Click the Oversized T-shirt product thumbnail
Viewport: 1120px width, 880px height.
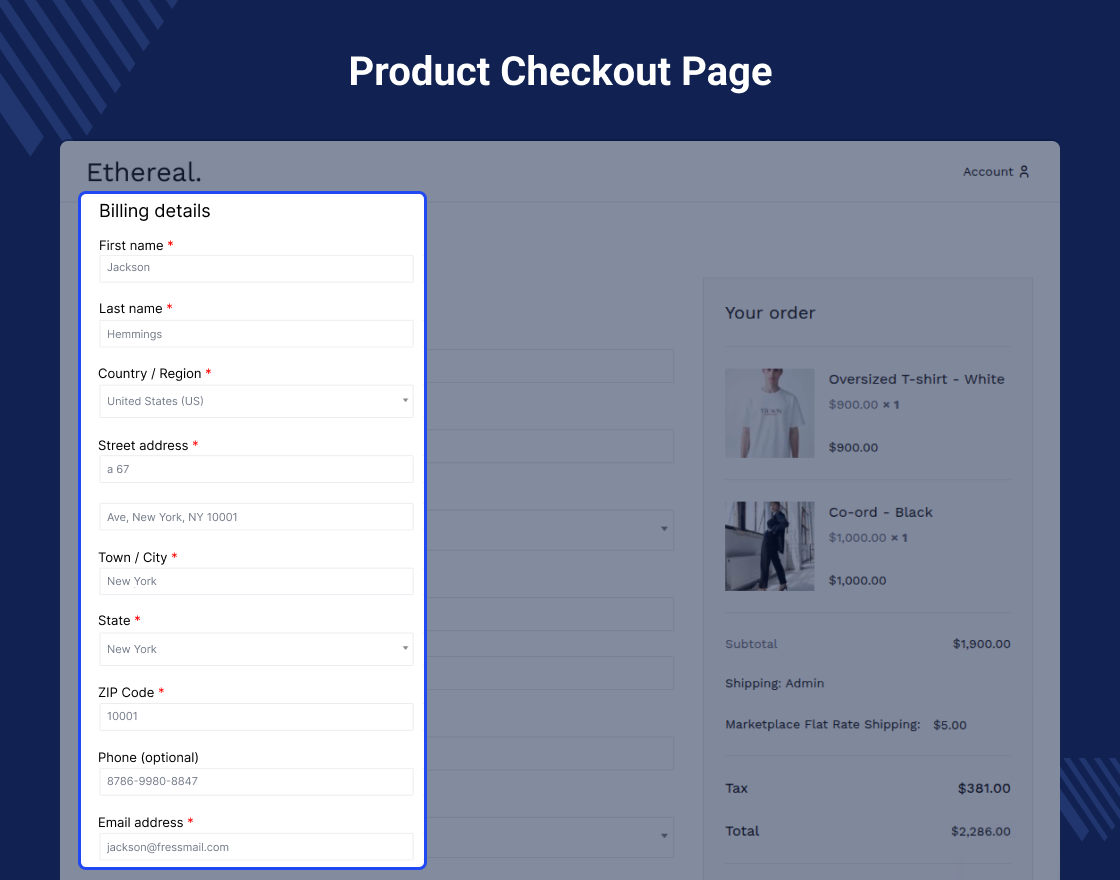tap(769, 413)
